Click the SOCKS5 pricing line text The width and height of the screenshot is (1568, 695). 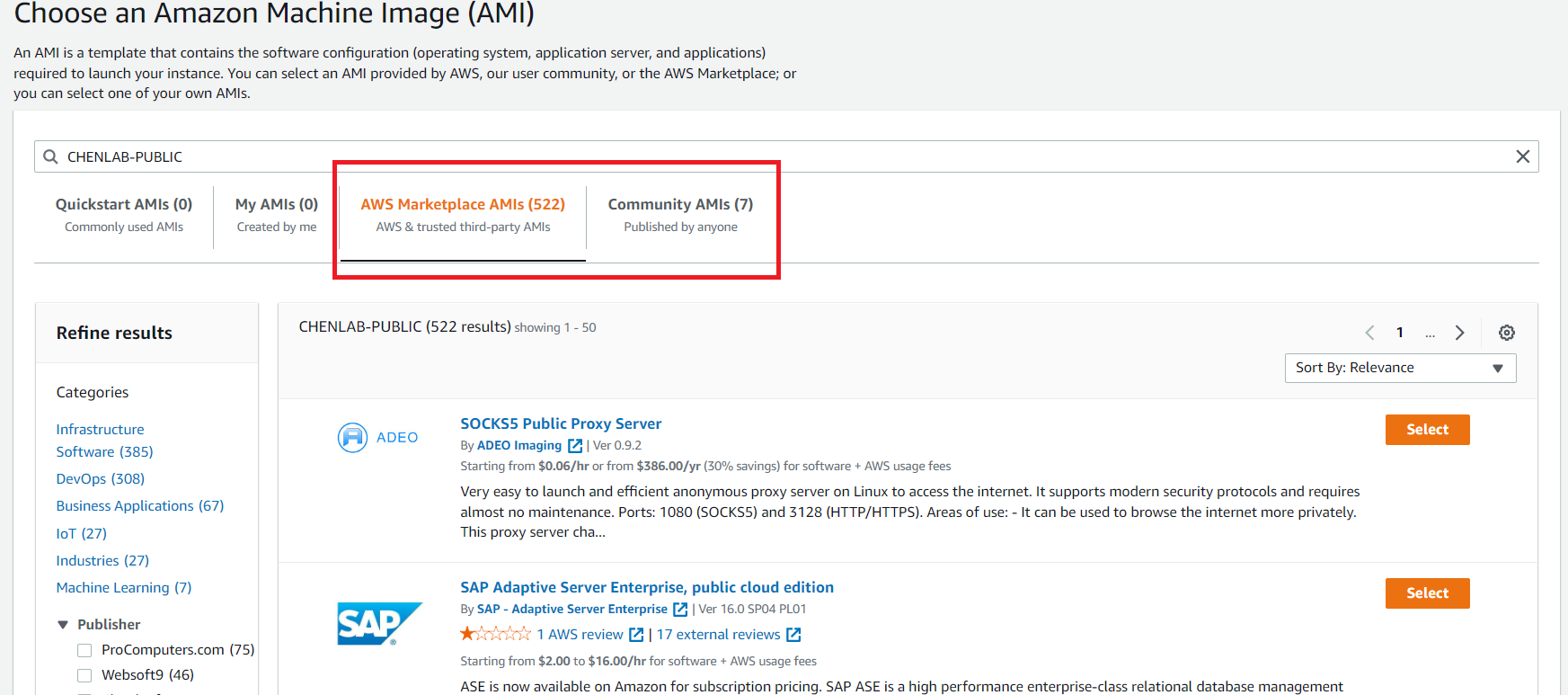[705, 466]
